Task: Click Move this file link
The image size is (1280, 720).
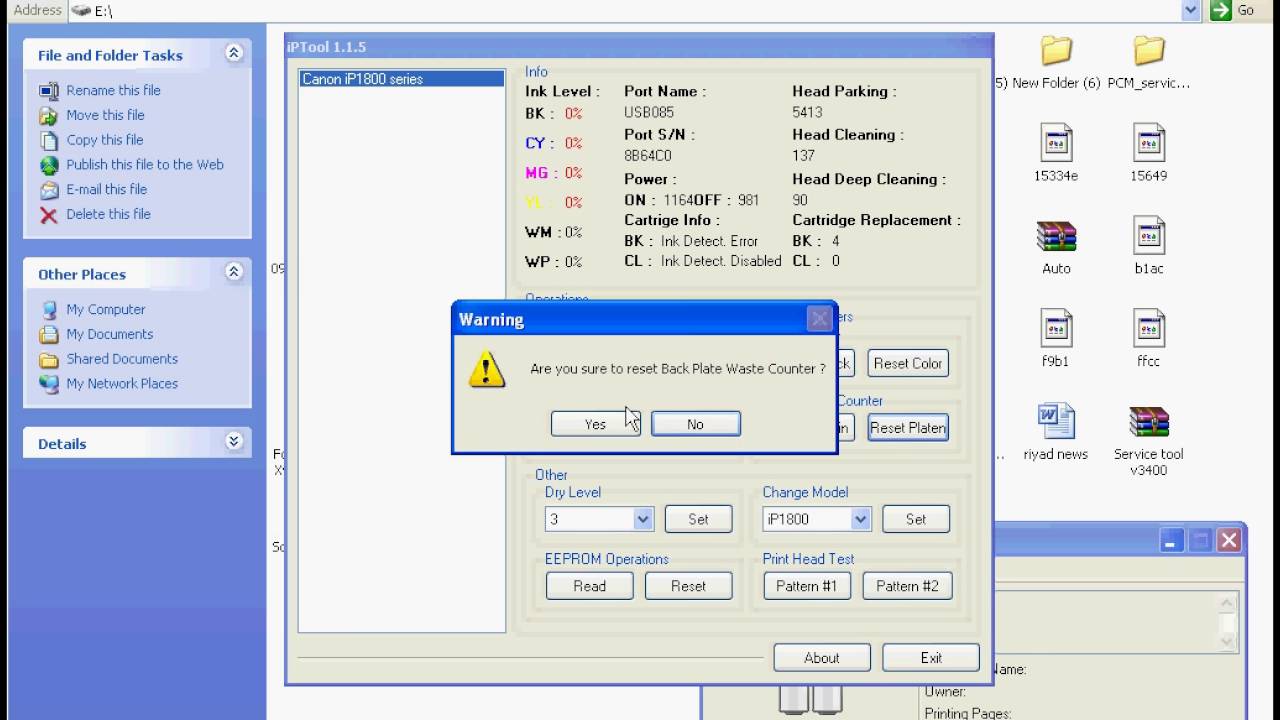Action: 105,115
